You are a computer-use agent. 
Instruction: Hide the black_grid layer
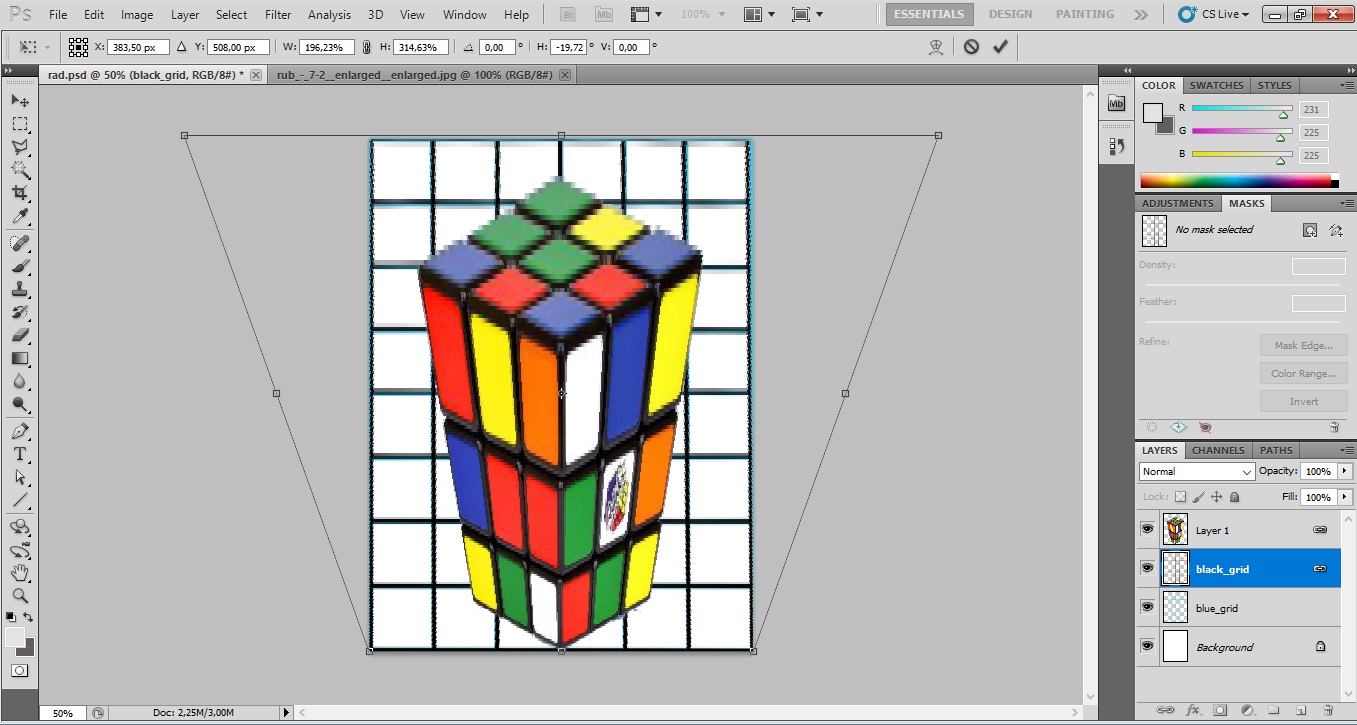[x=1147, y=568]
